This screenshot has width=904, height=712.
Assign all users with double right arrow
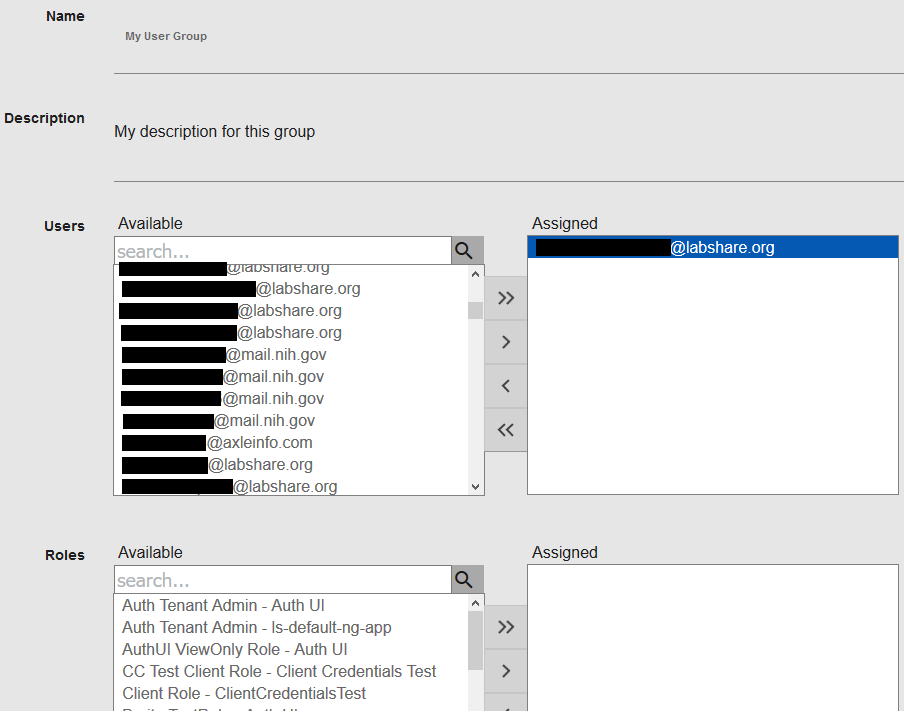[x=506, y=298]
